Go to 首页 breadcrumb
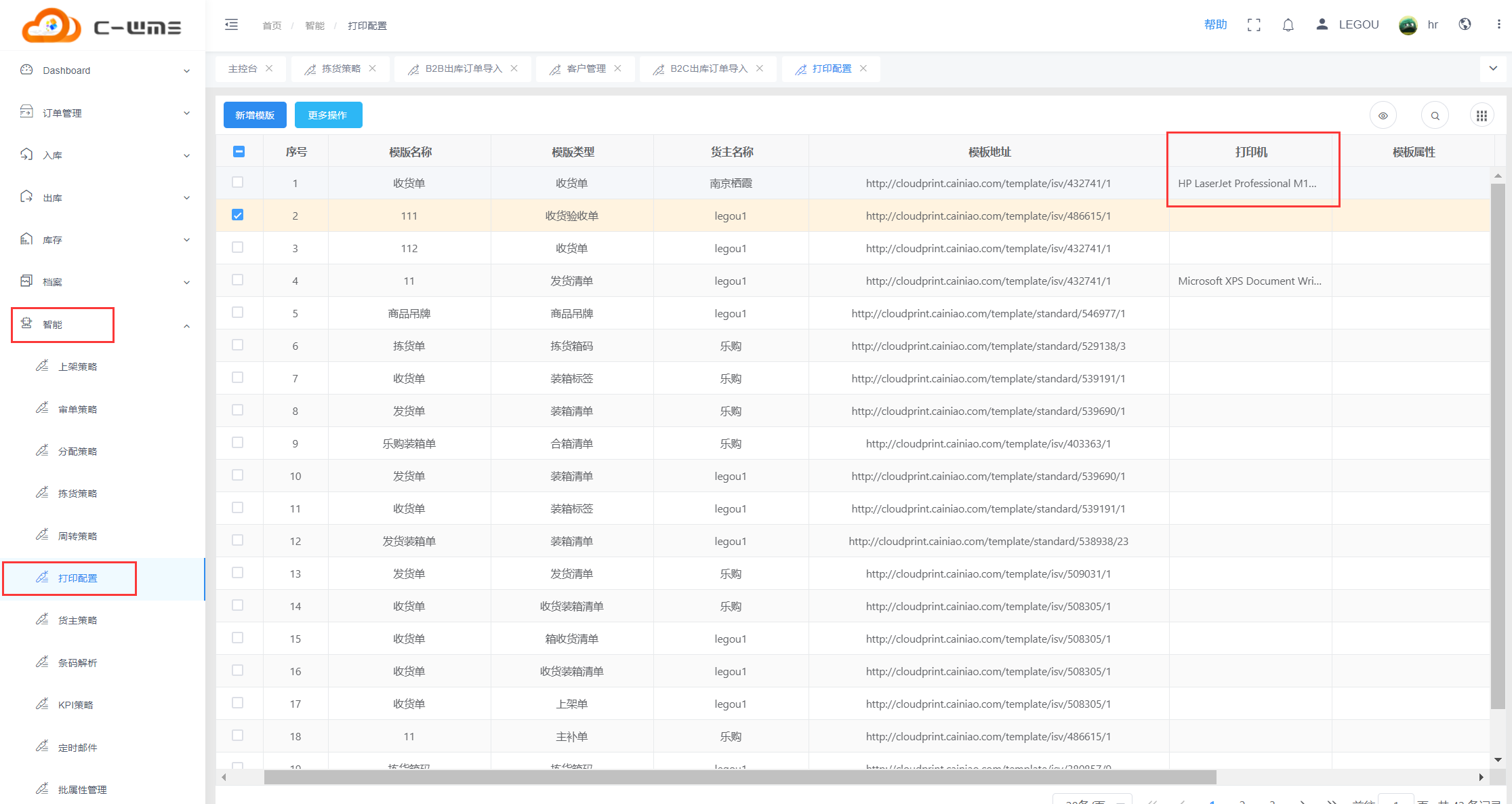This screenshot has height=804, width=1512. pos(272,26)
